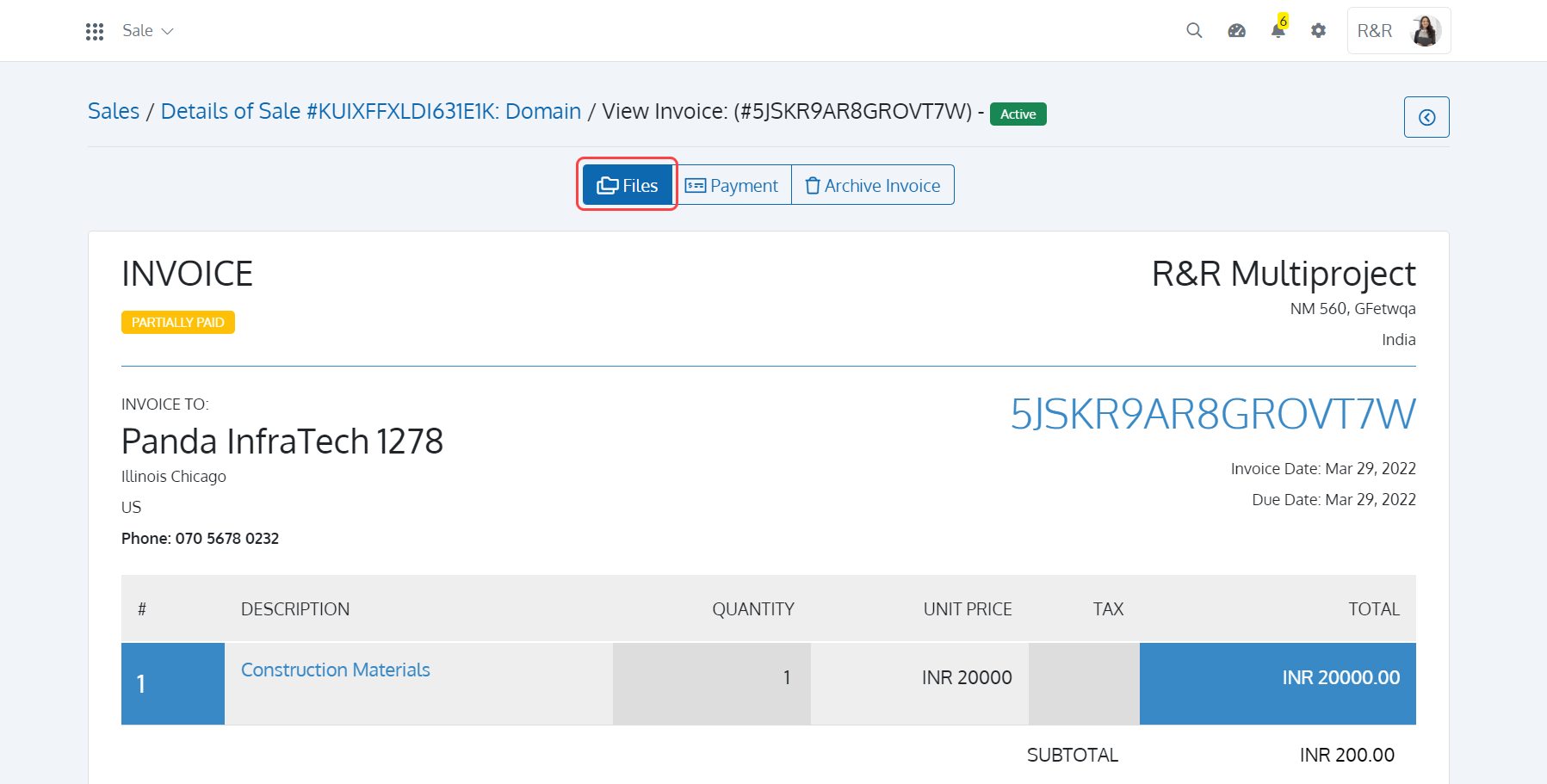Image resolution: width=1547 pixels, height=784 pixels.
Task: Click the Illinois Chicago address line
Action: point(174,476)
